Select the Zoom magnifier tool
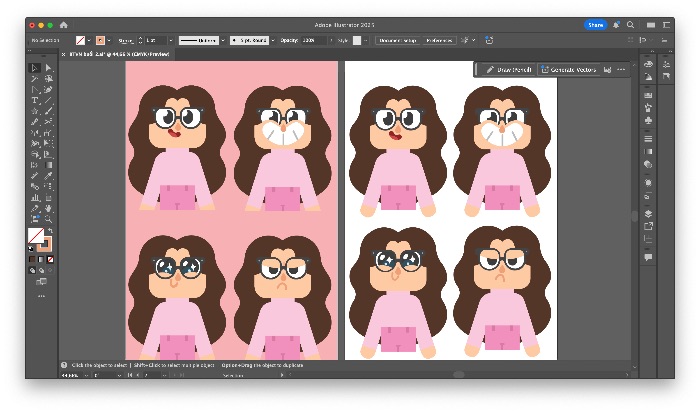Image resolution: width=700 pixels, height=412 pixels. 48,219
